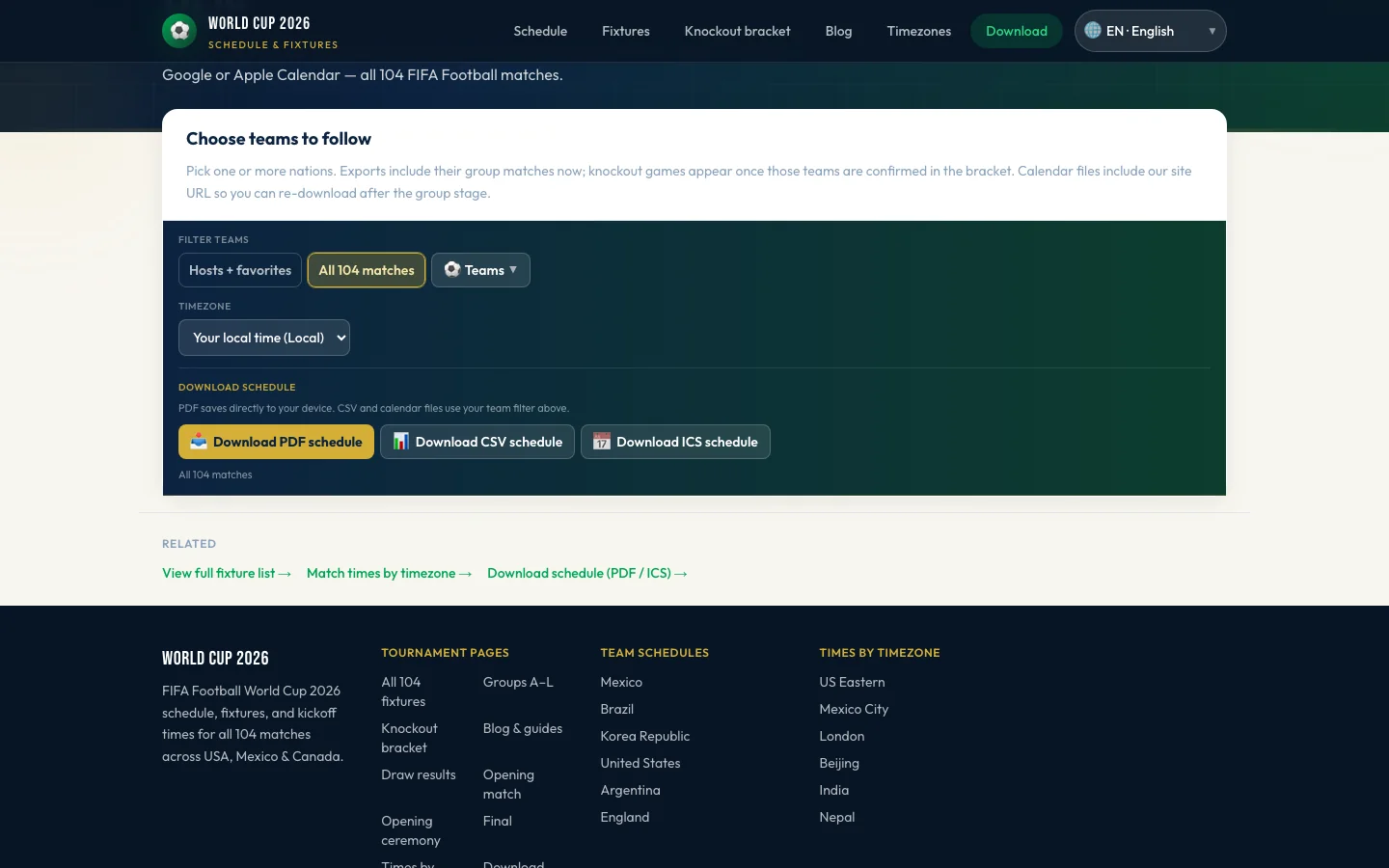Open Opening ceremony footer link
Screen dimensions: 1389x868
click(x=411, y=830)
